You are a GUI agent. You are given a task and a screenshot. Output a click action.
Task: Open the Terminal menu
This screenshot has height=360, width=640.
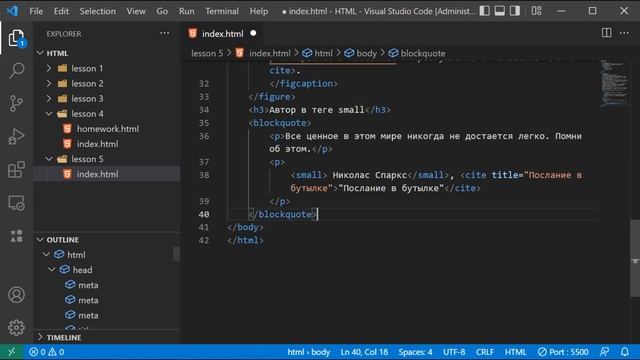[x=222, y=11]
